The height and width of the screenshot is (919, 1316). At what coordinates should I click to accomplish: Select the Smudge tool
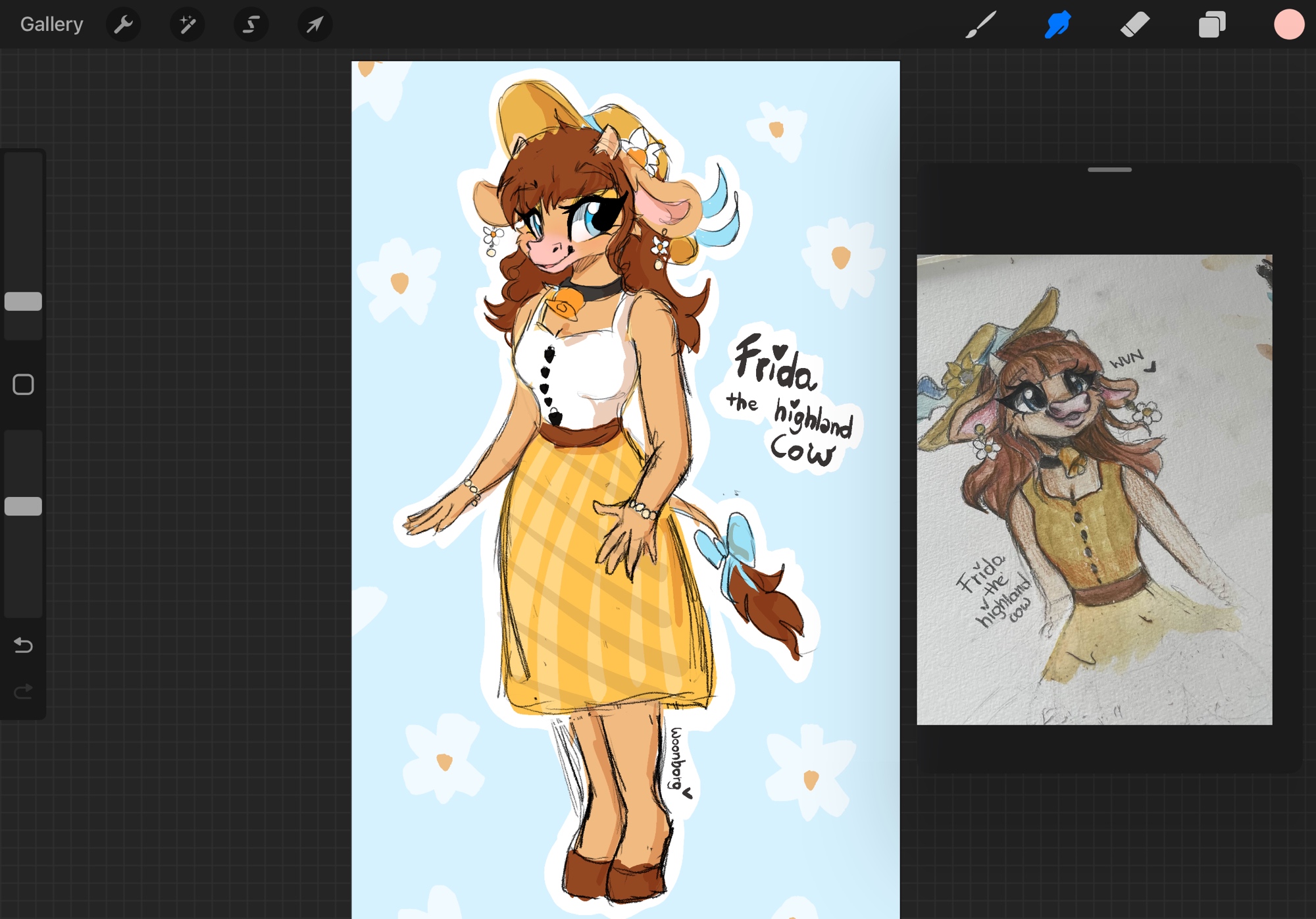coord(1057,25)
